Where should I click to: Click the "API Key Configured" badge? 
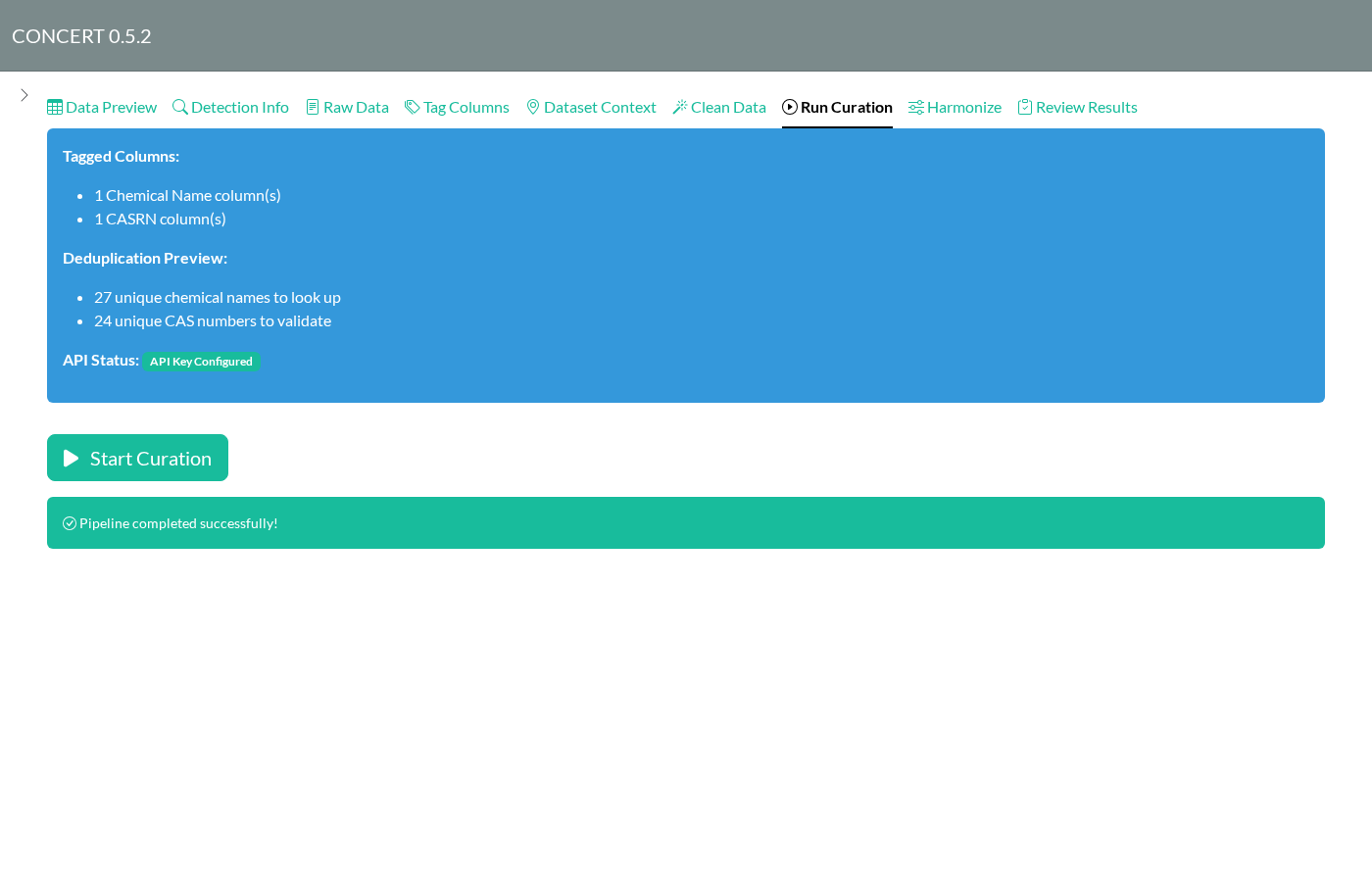tap(201, 362)
